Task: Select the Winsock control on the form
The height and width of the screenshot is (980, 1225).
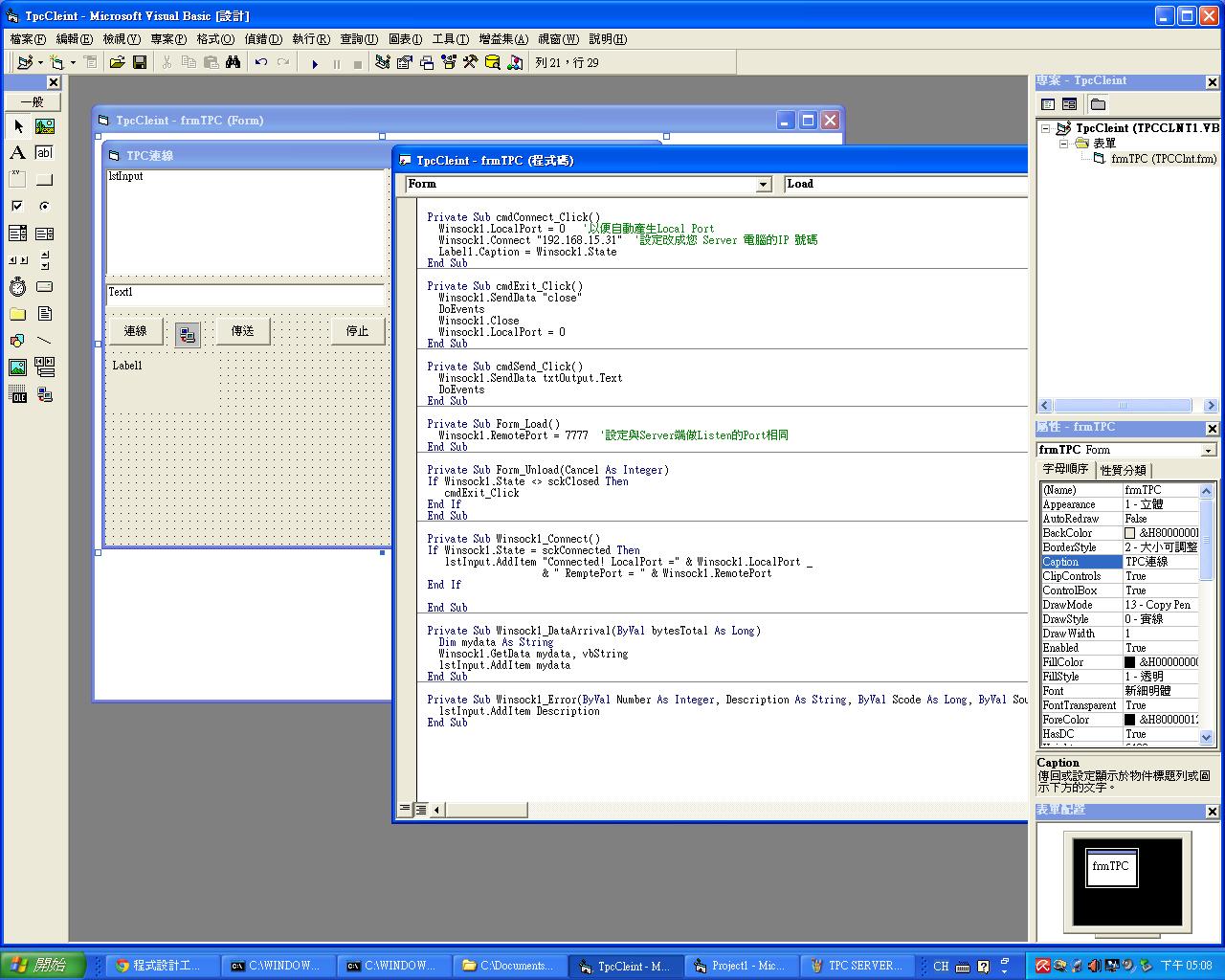Action: (x=188, y=334)
